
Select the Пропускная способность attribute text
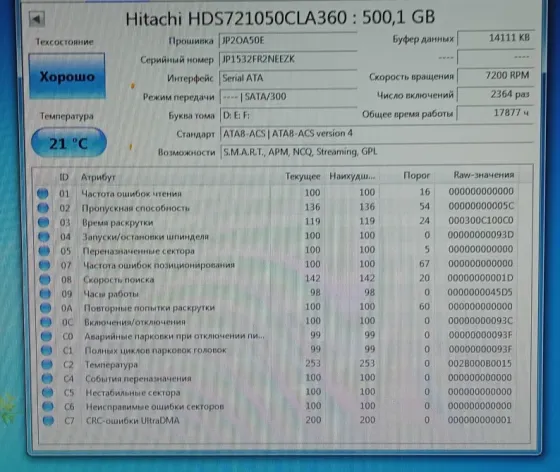(x=136, y=208)
